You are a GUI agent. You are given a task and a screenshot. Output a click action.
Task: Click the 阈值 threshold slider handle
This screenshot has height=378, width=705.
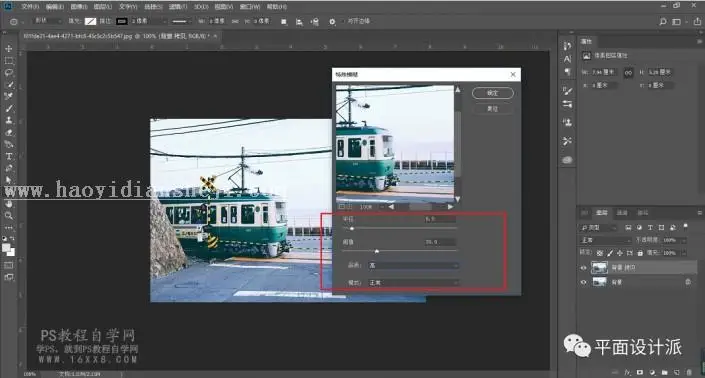pyautogui.click(x=377, y=251)
